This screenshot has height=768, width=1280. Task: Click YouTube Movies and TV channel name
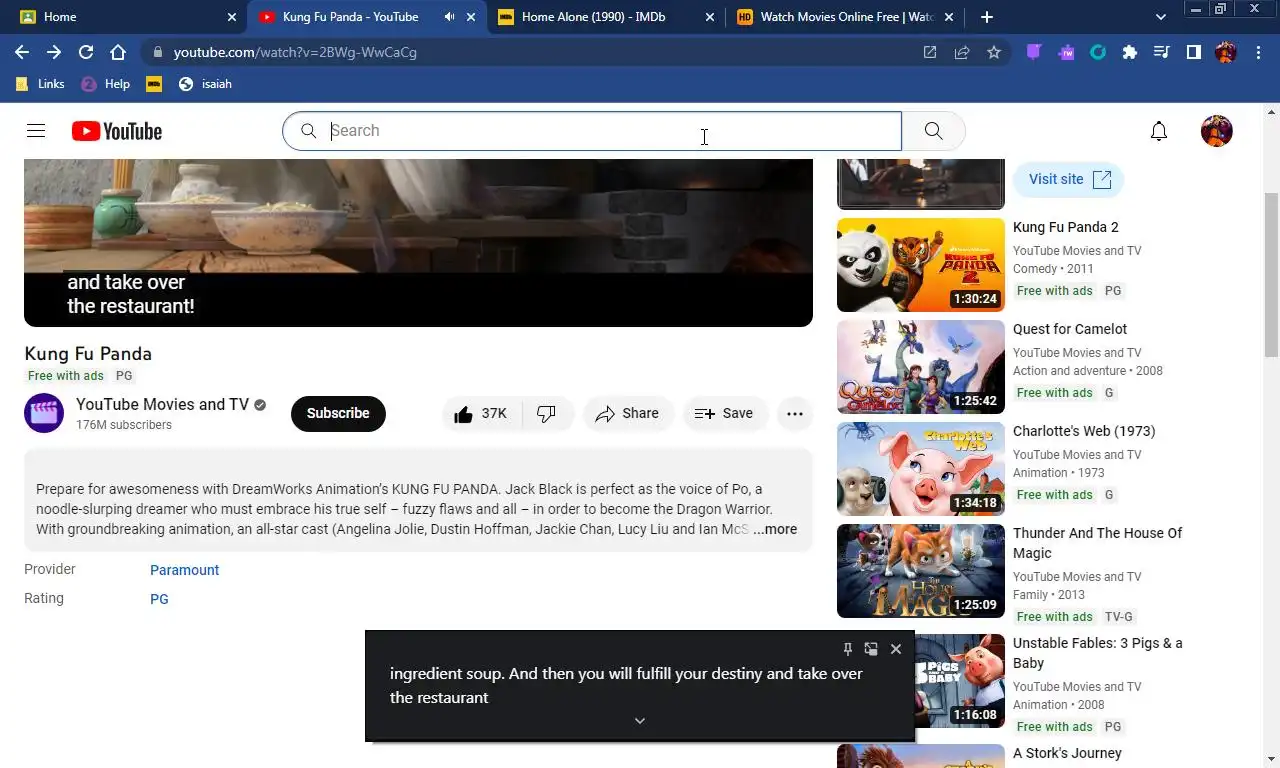click(x=162, y=404)
